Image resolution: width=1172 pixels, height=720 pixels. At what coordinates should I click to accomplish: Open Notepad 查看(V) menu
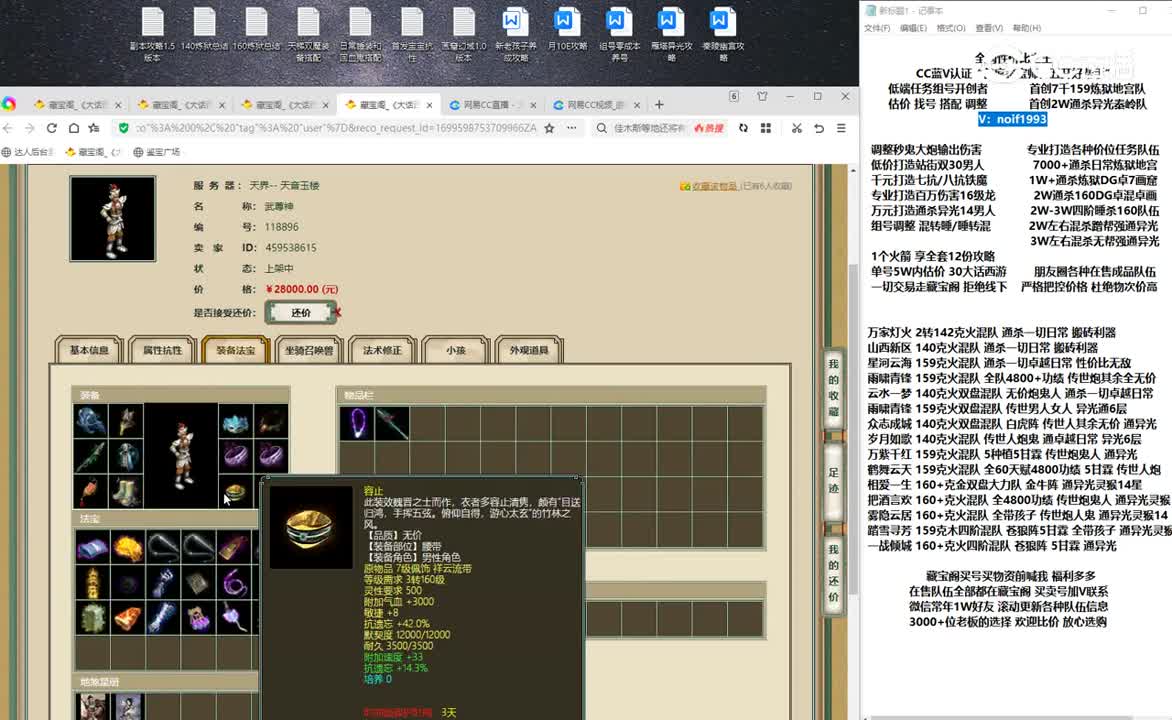(x=988, y=28)
